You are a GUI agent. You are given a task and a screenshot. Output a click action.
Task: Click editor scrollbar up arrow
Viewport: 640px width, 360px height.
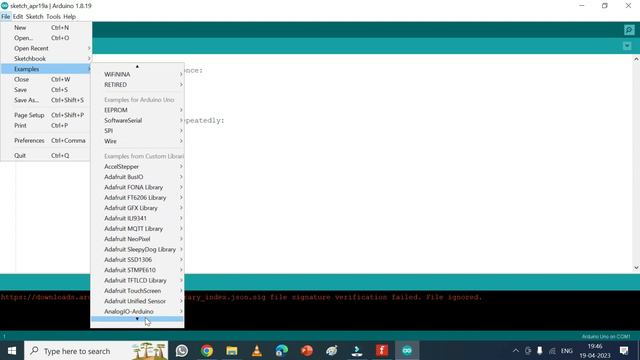pyautogui.click(x=636, y=59)
